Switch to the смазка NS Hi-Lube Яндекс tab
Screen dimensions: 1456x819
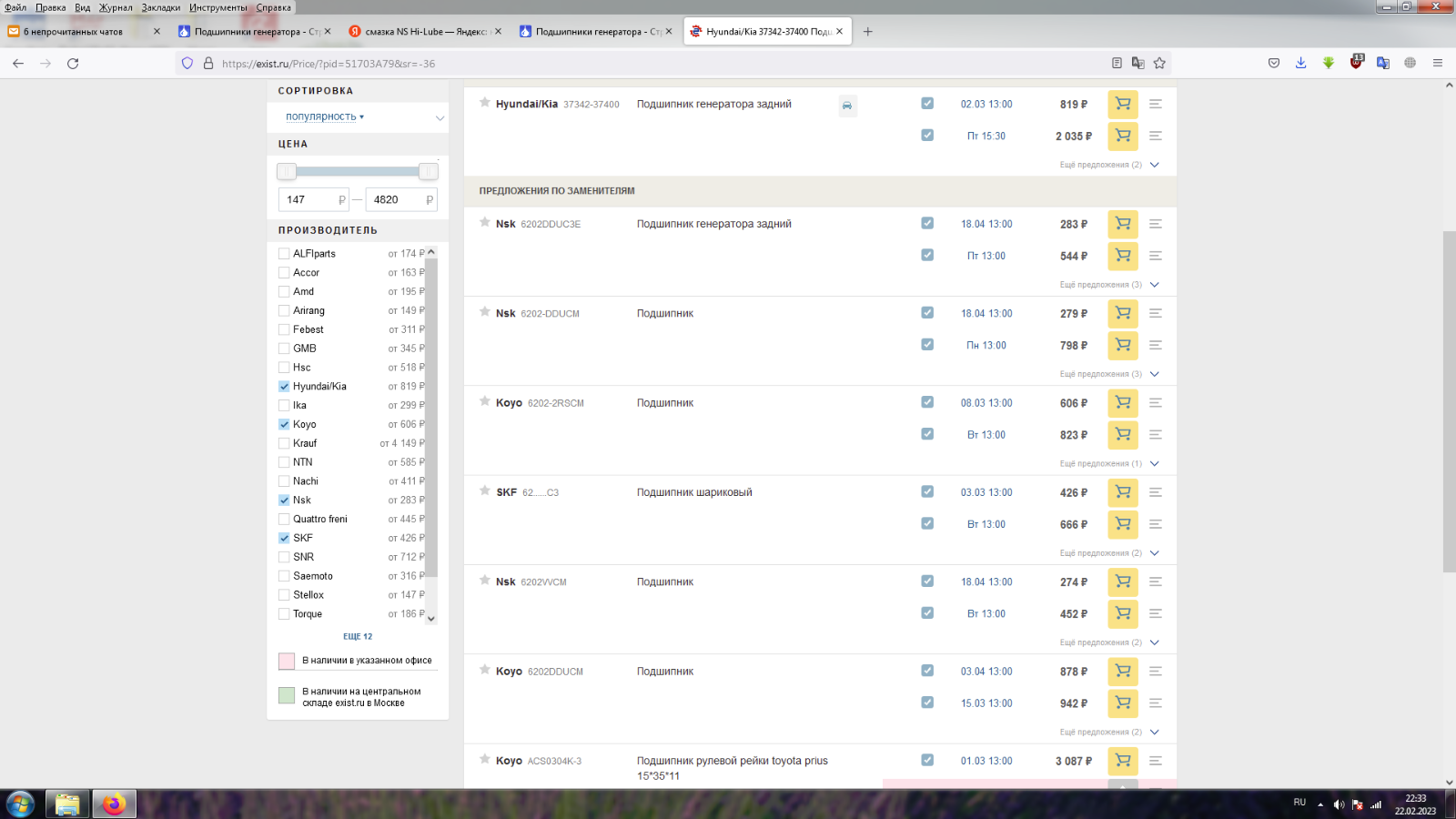[x=426, y=32]
